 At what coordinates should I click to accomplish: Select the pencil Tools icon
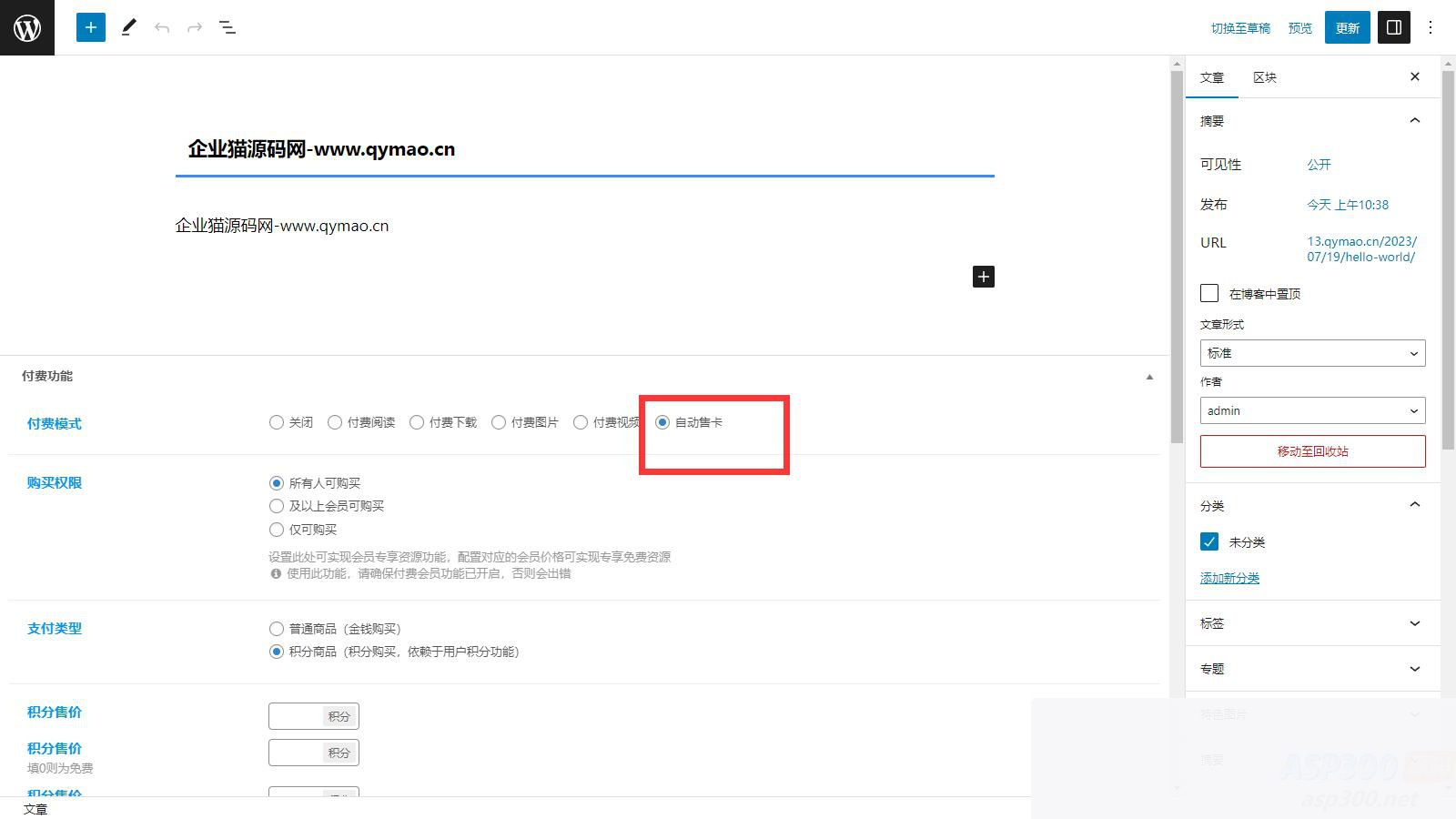[x=128, y=27]
